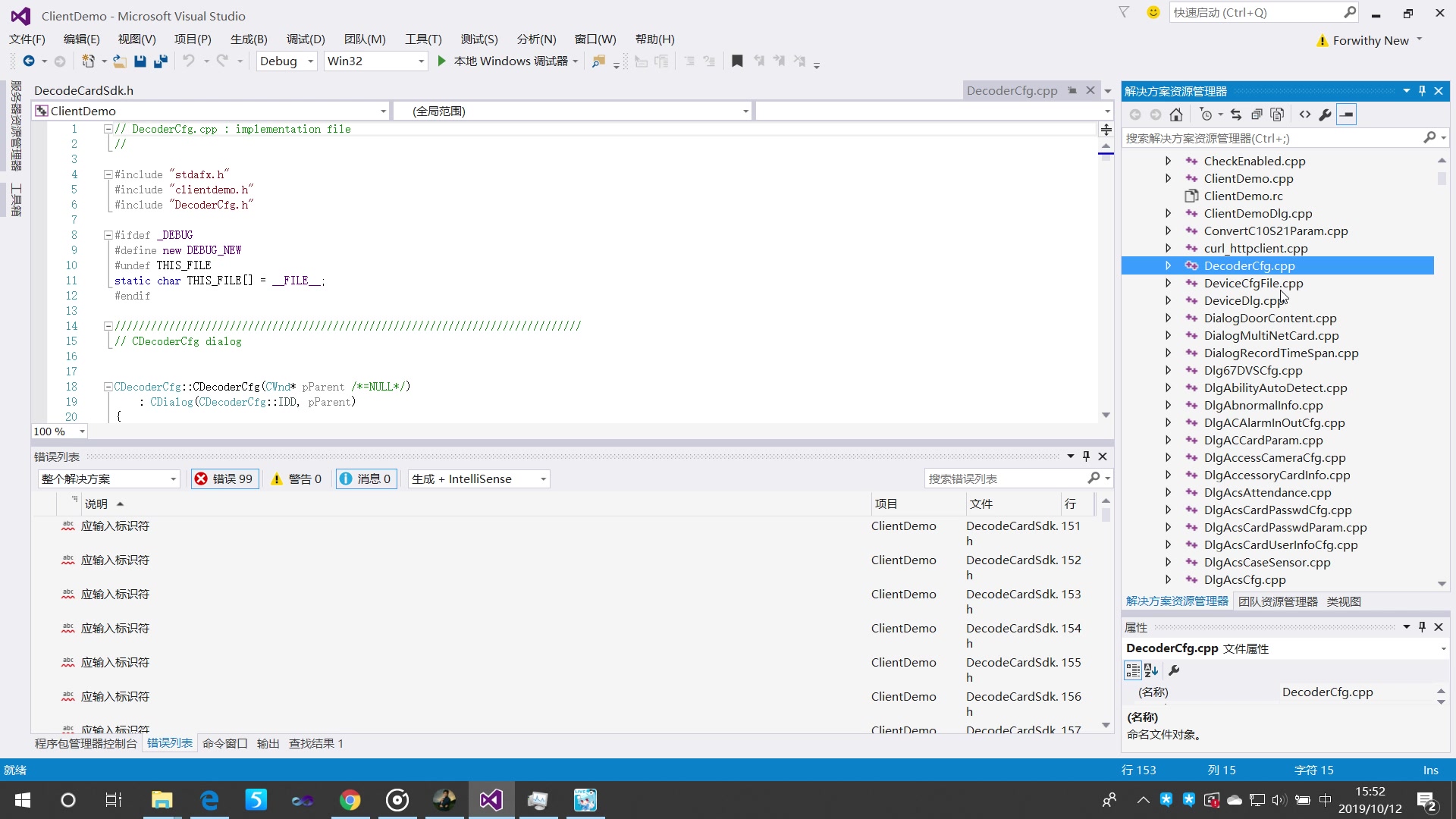Open the Debug configuration dropdown
Viewport: 1456px width, 819px height.
point(286,61)
